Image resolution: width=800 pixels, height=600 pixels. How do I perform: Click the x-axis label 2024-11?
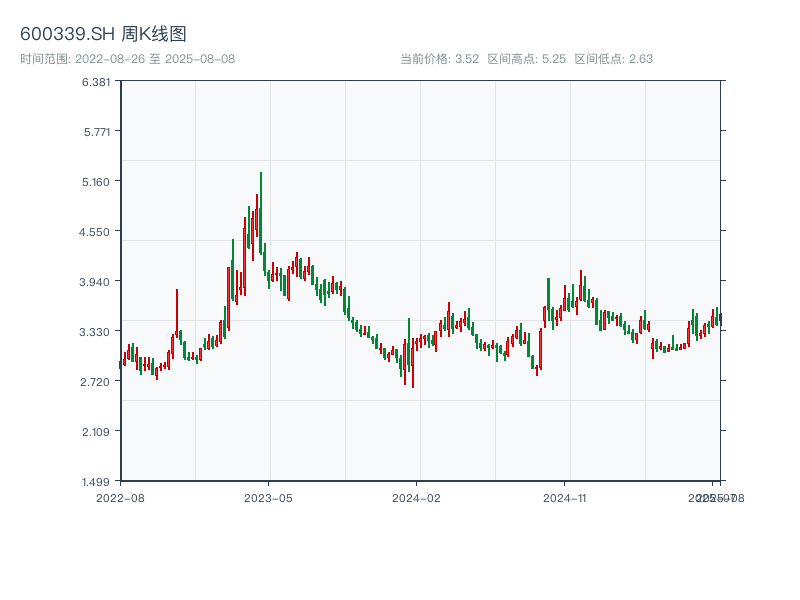point(564,498)
